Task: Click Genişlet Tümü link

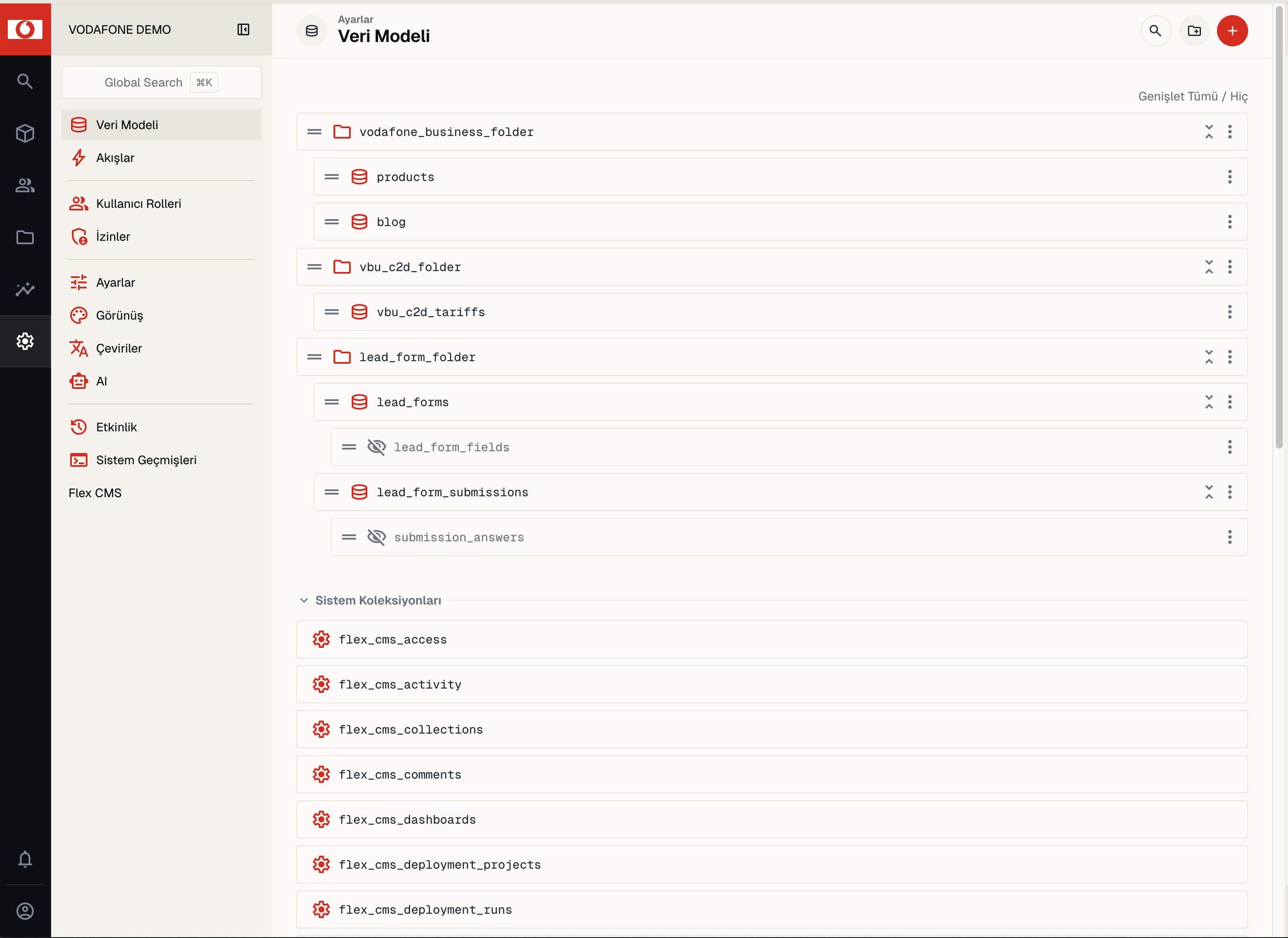Action: coord(1178,97)
